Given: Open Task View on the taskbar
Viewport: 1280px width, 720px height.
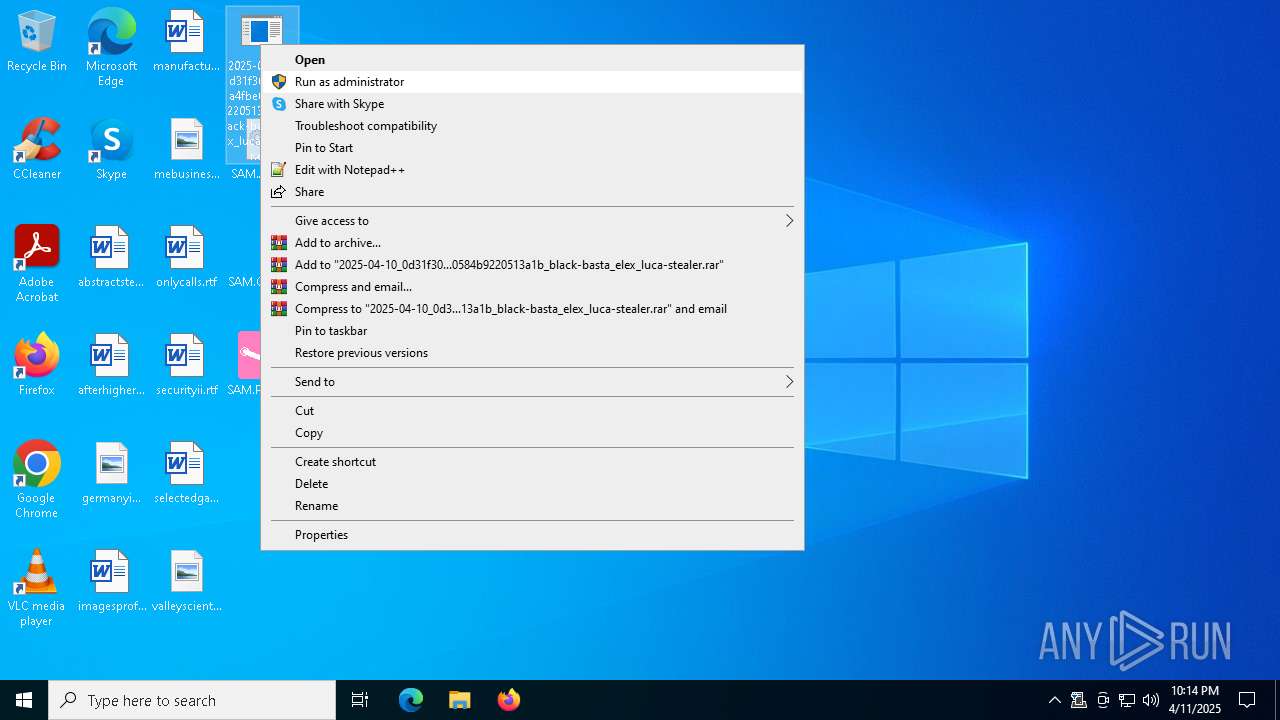Looking at the screenshot, I should pos(360,700).
